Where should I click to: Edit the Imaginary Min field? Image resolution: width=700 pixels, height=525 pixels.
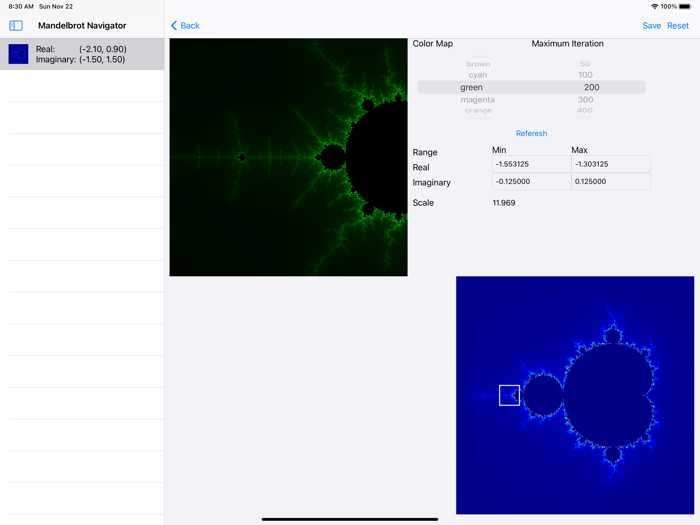(x=531, y=182)
